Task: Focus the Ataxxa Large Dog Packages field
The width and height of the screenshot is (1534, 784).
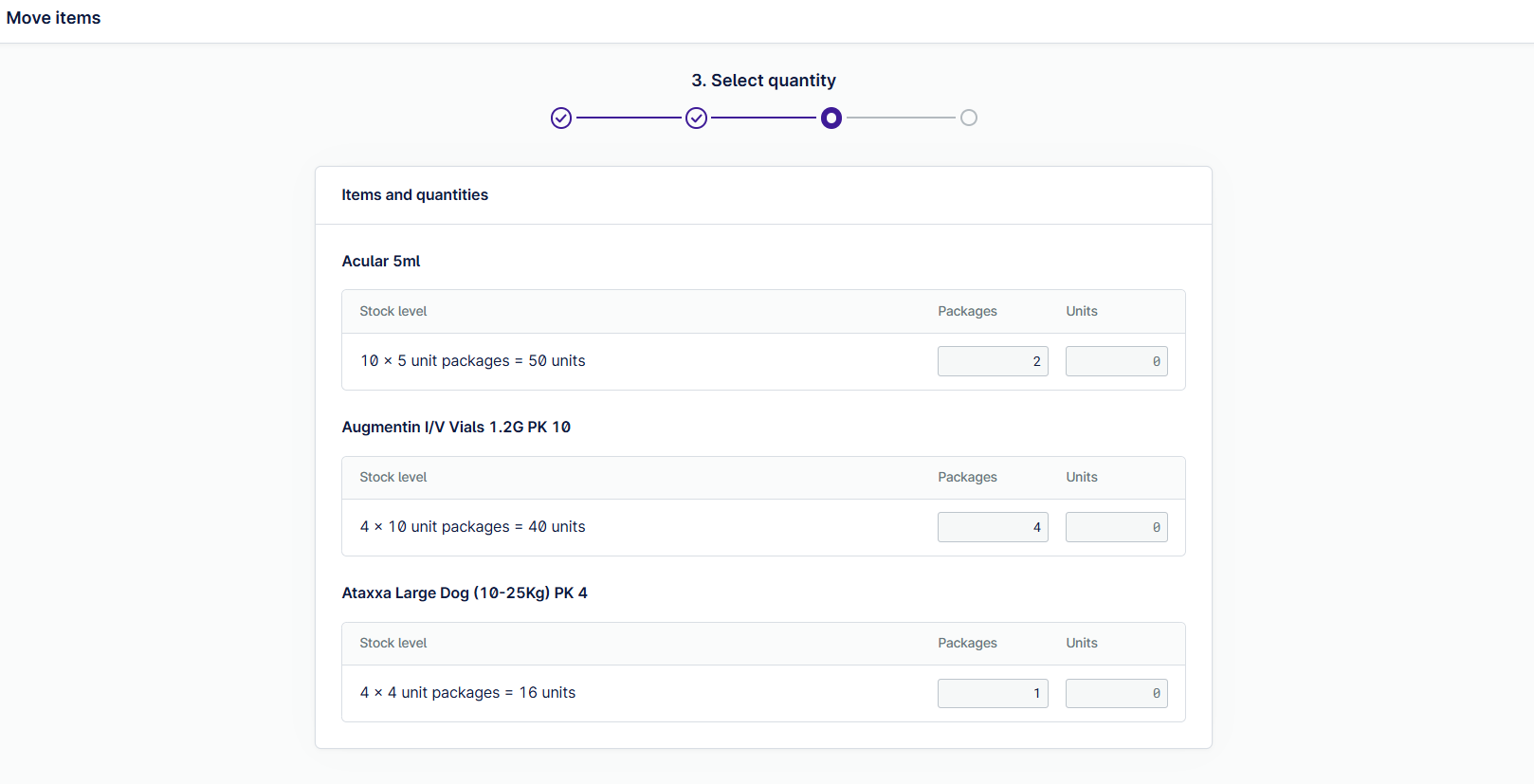Action: pyautogui.click(x=993, y=693)
